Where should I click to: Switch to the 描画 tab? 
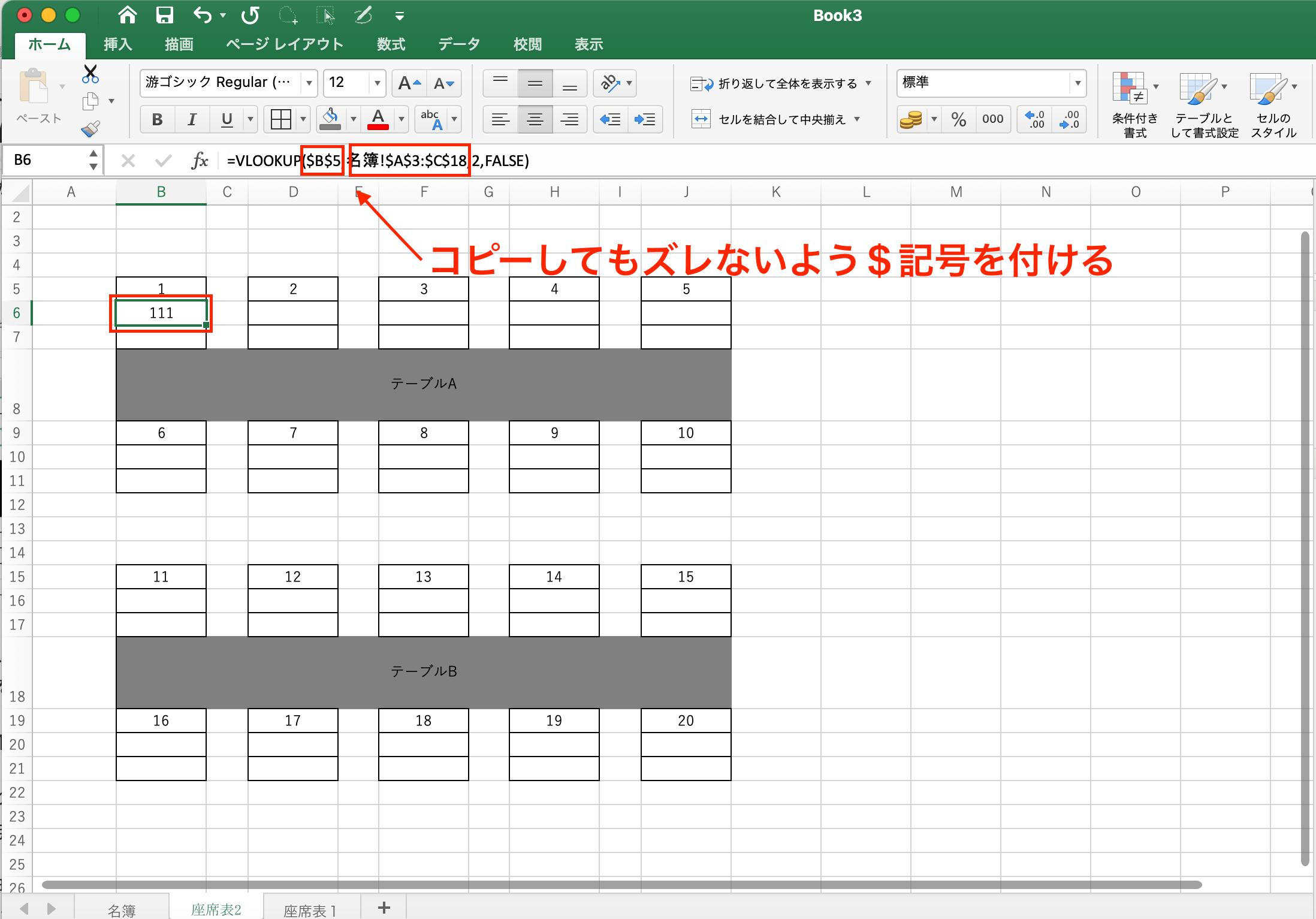click(179, 44)
